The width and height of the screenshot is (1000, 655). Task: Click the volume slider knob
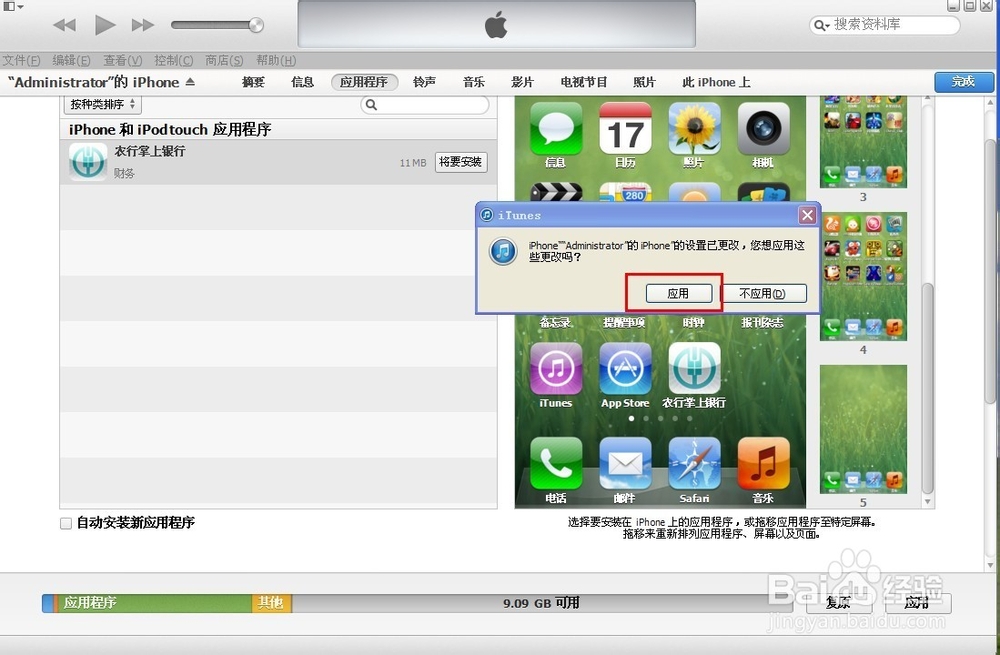(x=256, y=25)
